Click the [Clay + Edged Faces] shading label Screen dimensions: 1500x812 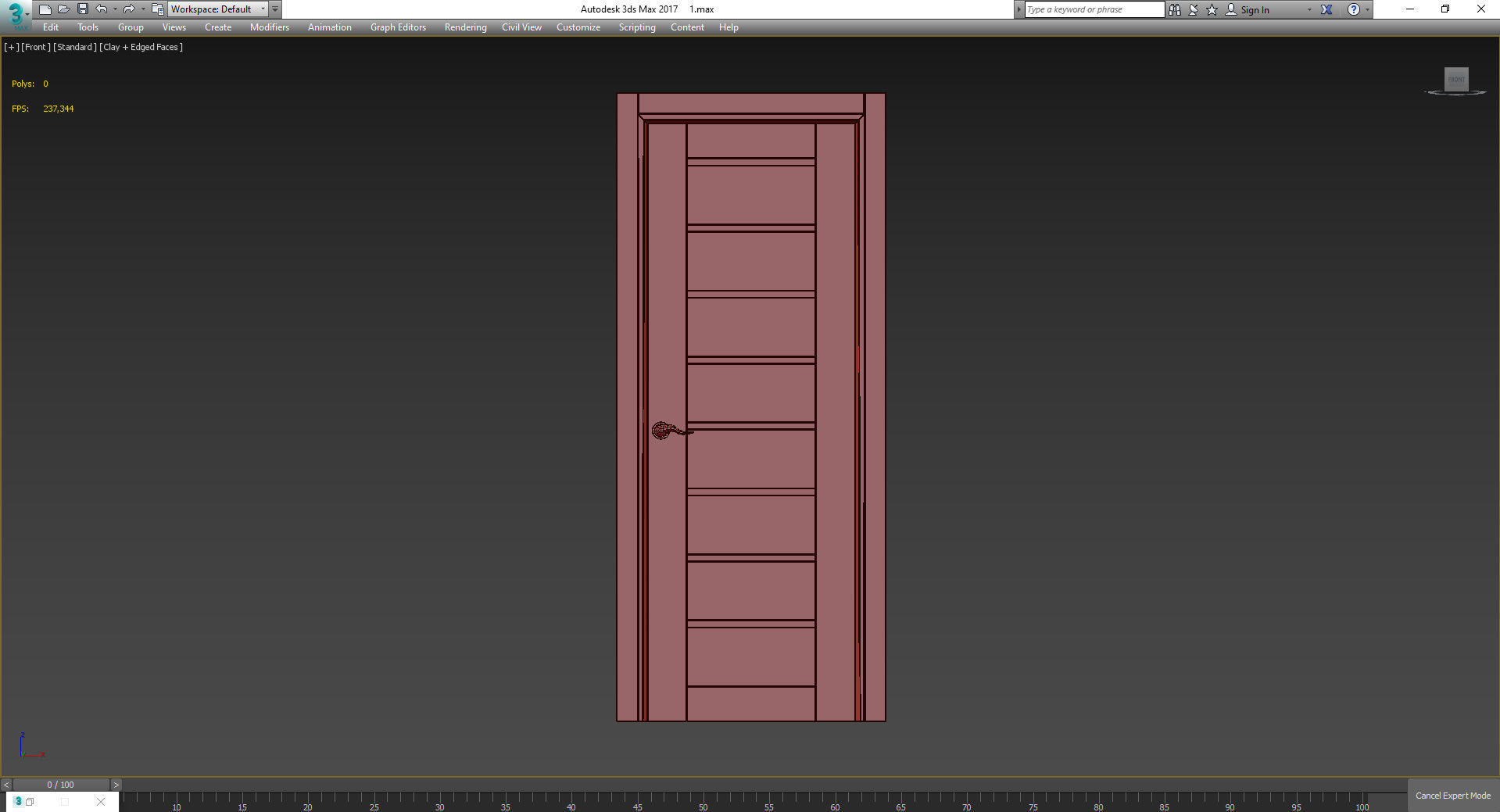point(141,47)
